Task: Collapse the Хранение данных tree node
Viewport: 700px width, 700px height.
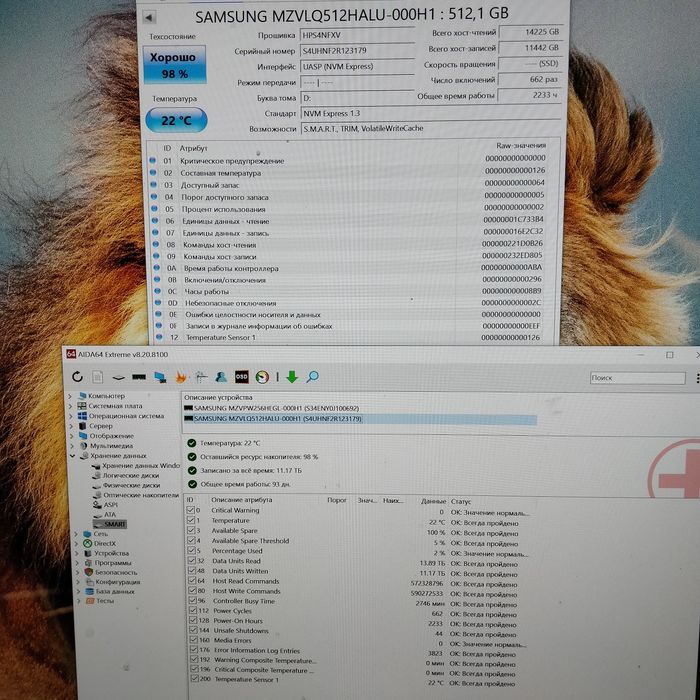Action: tap(73, 456)
